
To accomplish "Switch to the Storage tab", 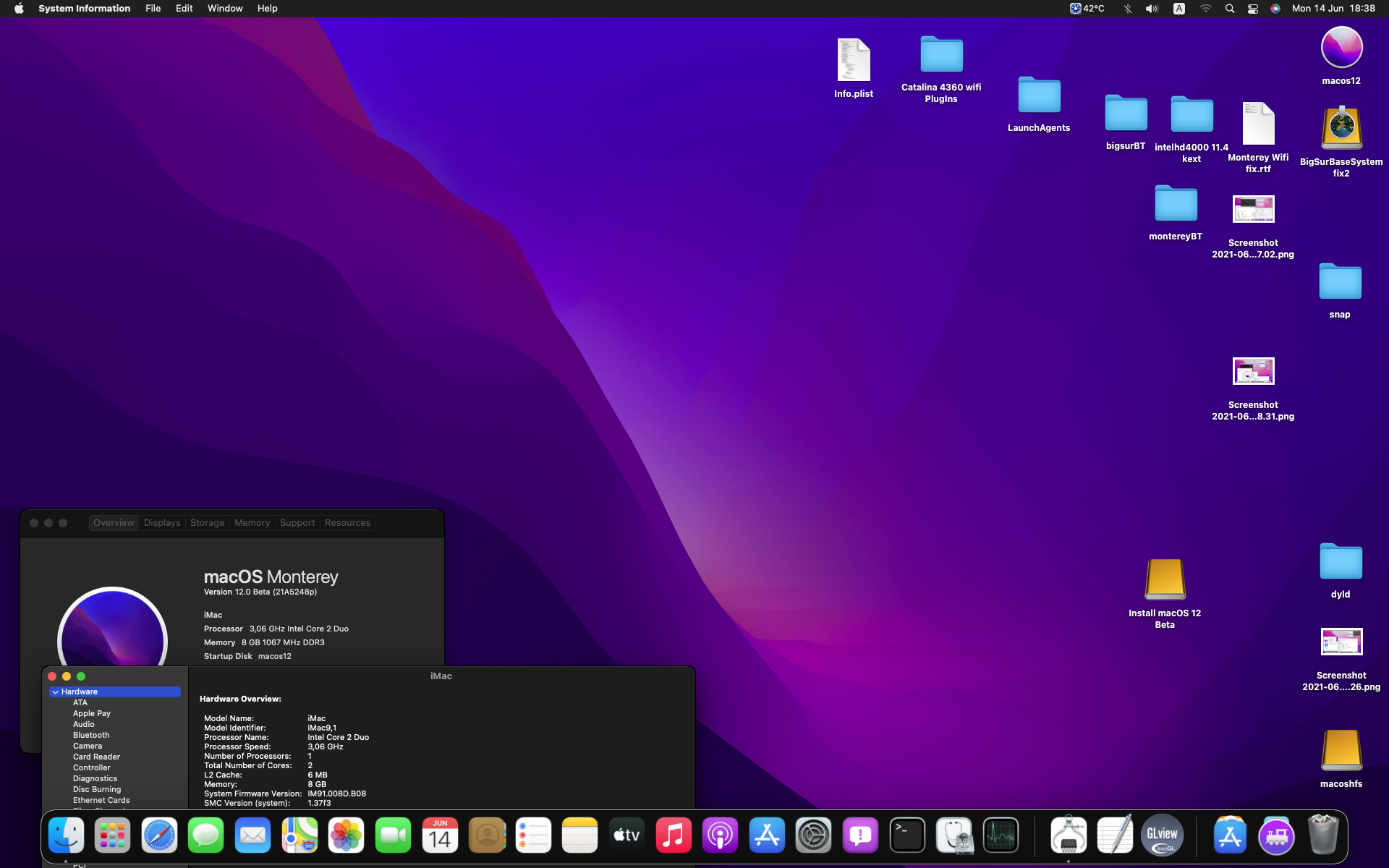I will click(x=207, y=523).
